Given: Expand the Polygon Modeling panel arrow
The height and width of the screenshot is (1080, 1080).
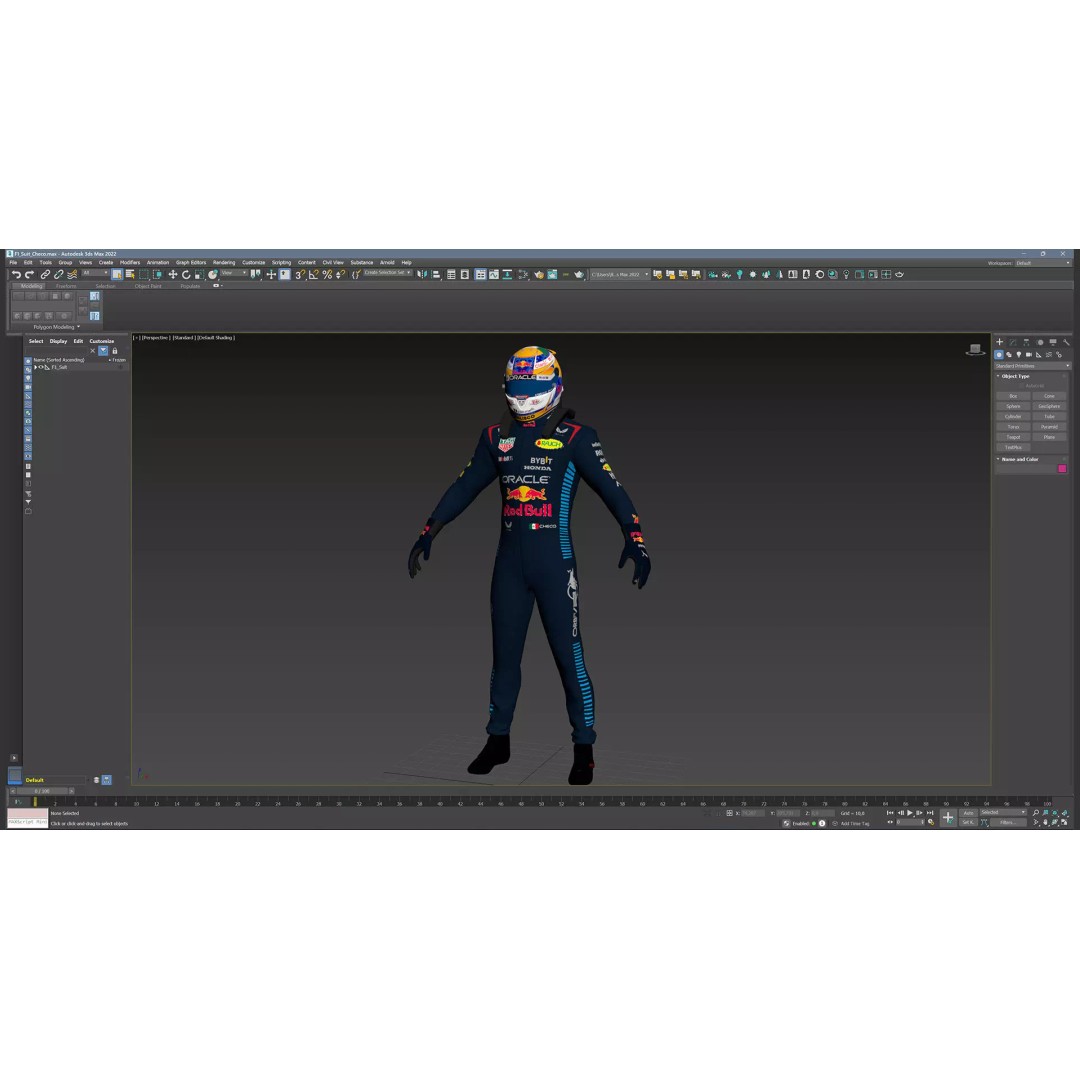Looking at the screenshot, I should tap(79, 327).
